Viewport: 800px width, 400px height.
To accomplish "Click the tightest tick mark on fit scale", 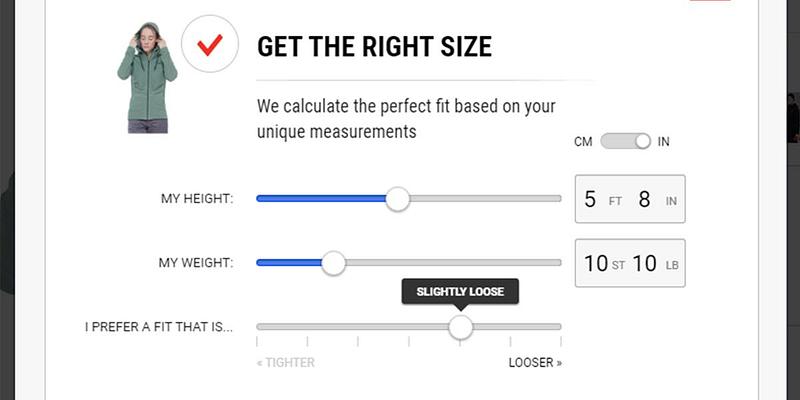I will 257,341.
